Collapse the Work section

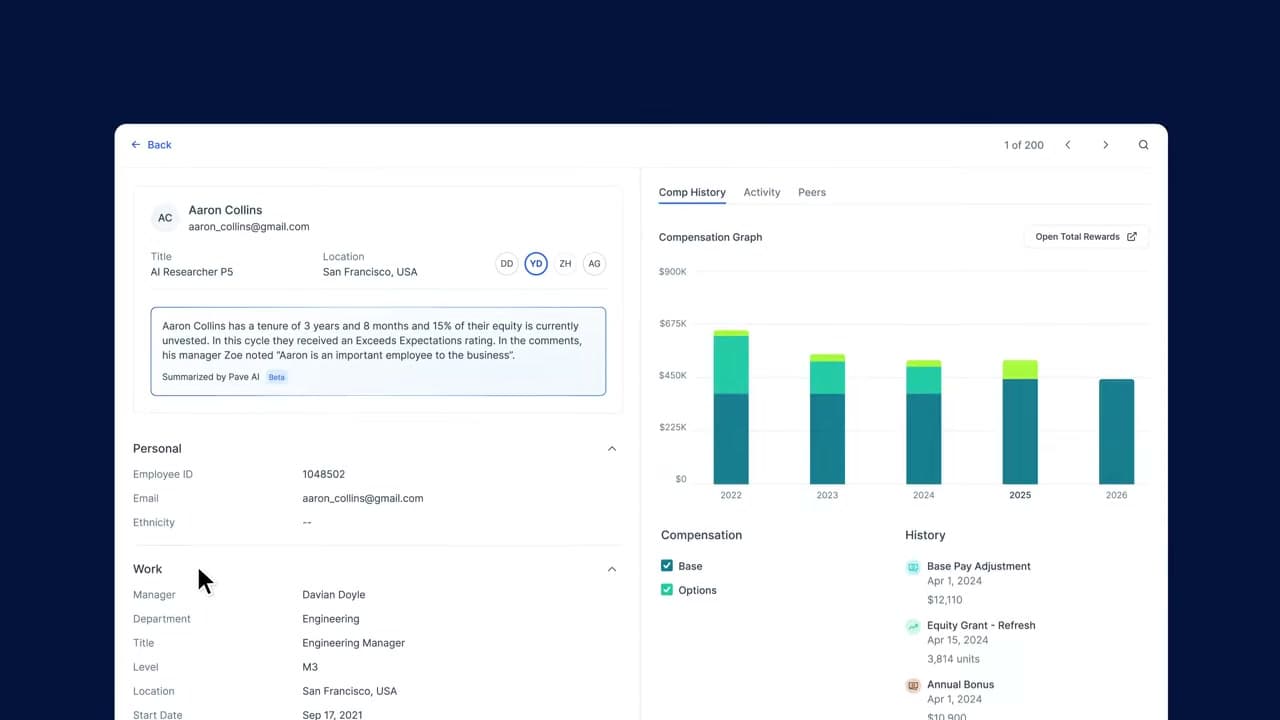[x=612, y=569]
